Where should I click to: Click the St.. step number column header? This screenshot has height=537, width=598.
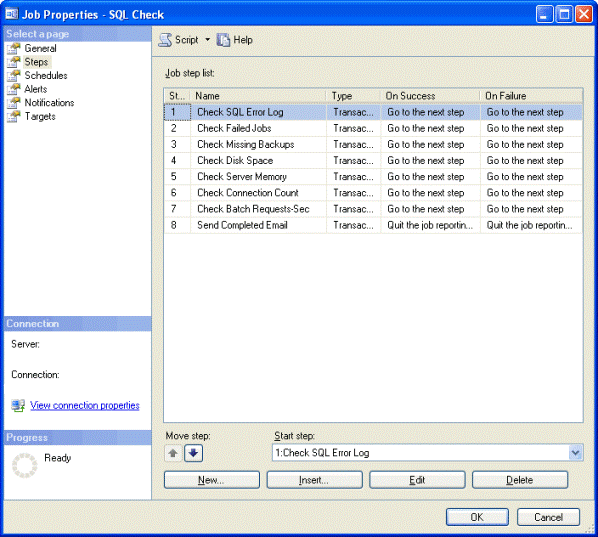(177, 96)
